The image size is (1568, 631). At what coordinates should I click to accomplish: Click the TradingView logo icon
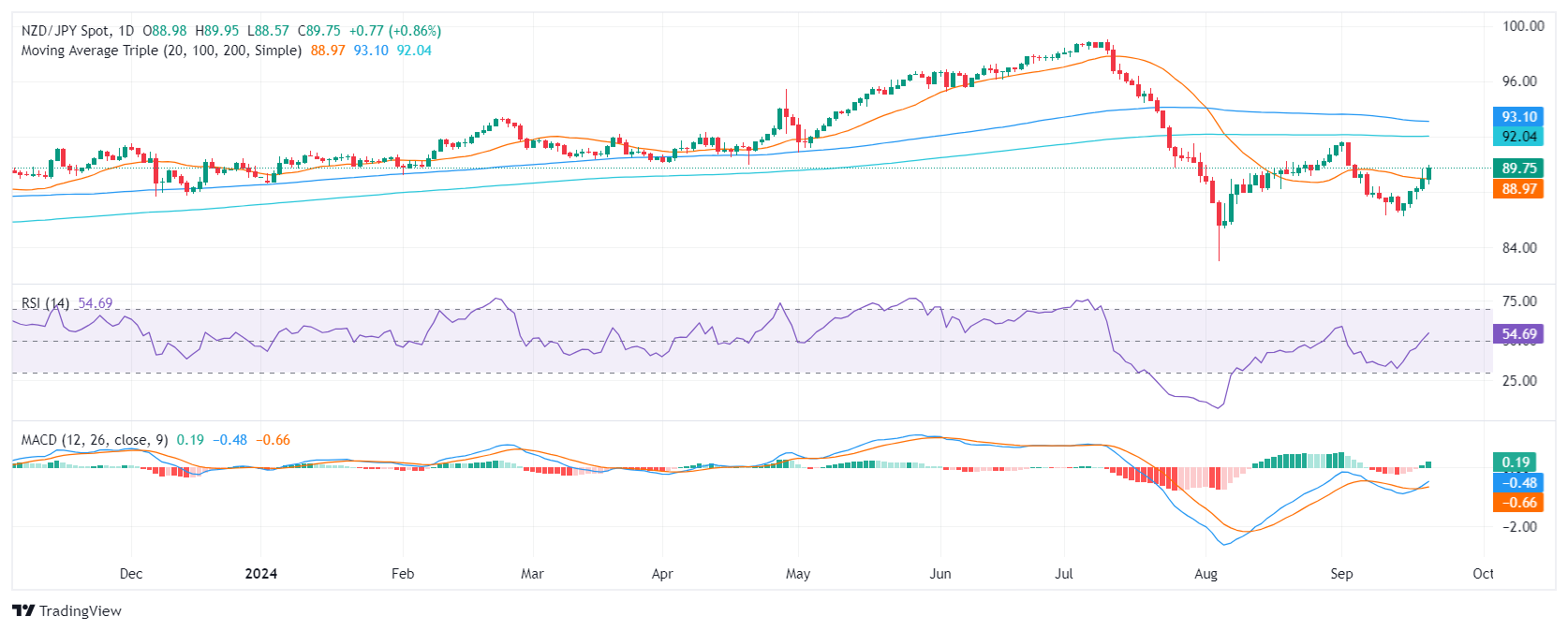(x=23, y=611)
